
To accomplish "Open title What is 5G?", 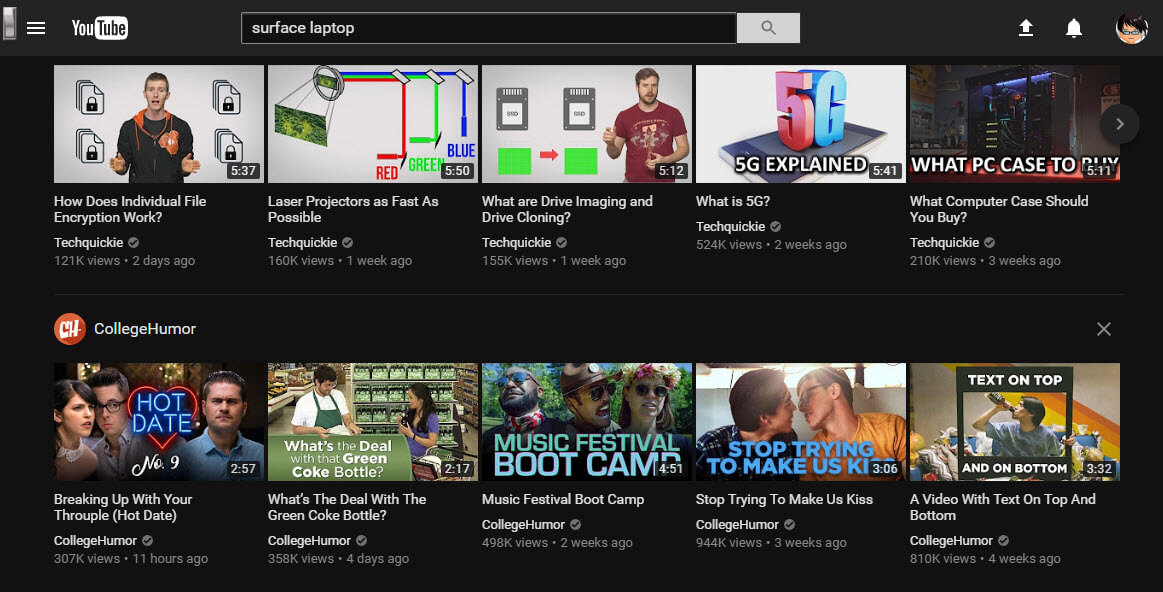I will pyautogui.click(x=733, y=201).
